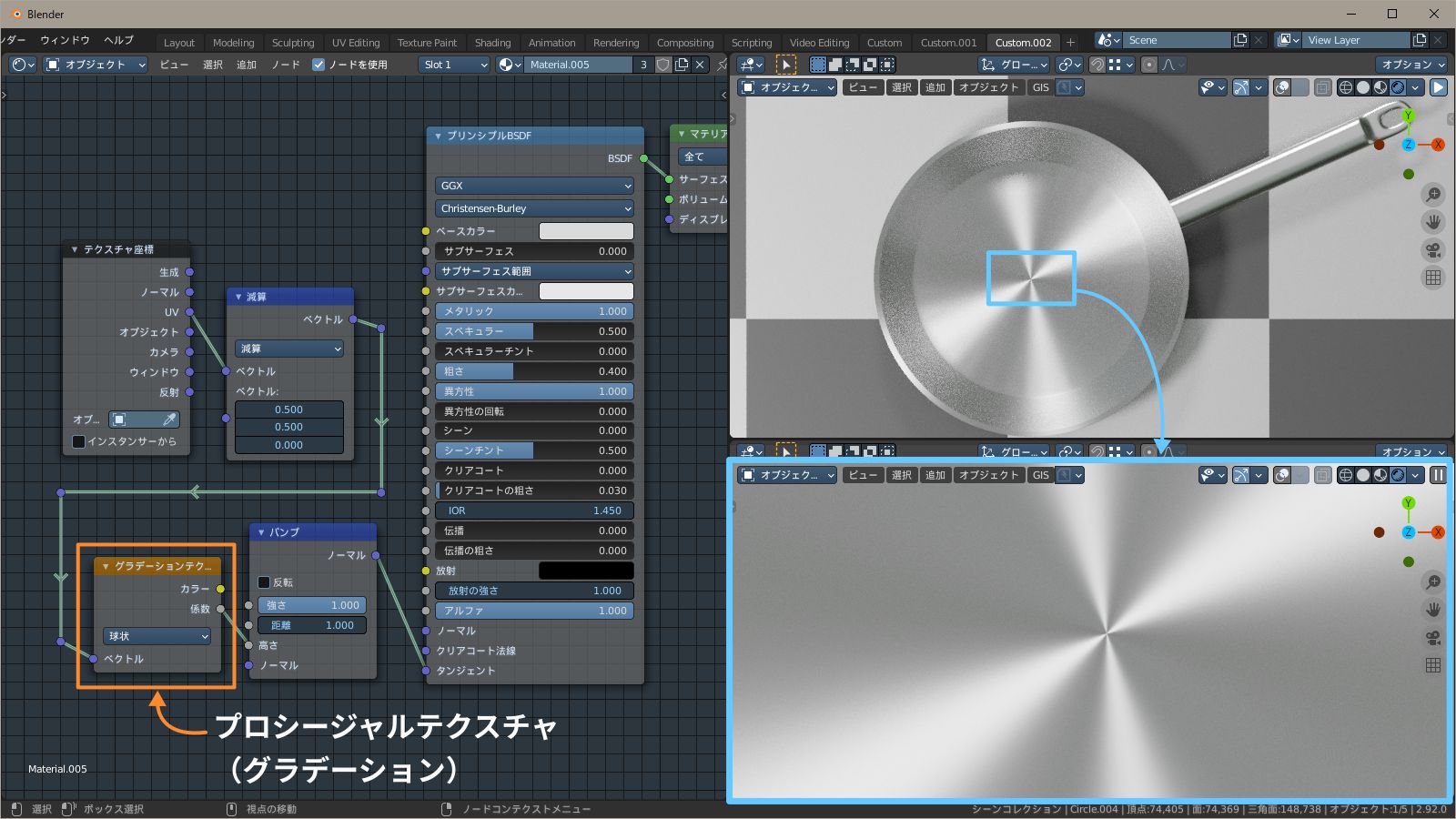This screenshot has width=1456, height=819.
Task: Open the GGX distribution dropdown
Action: [533, 186]
